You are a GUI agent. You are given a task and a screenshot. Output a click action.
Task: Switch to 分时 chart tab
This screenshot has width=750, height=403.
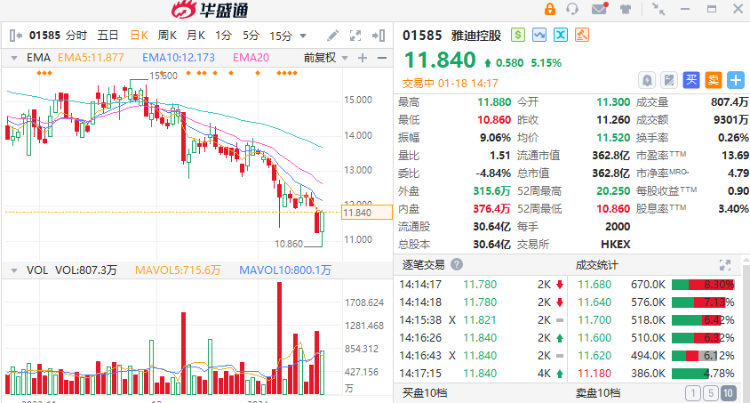click(x=77, y=35)
